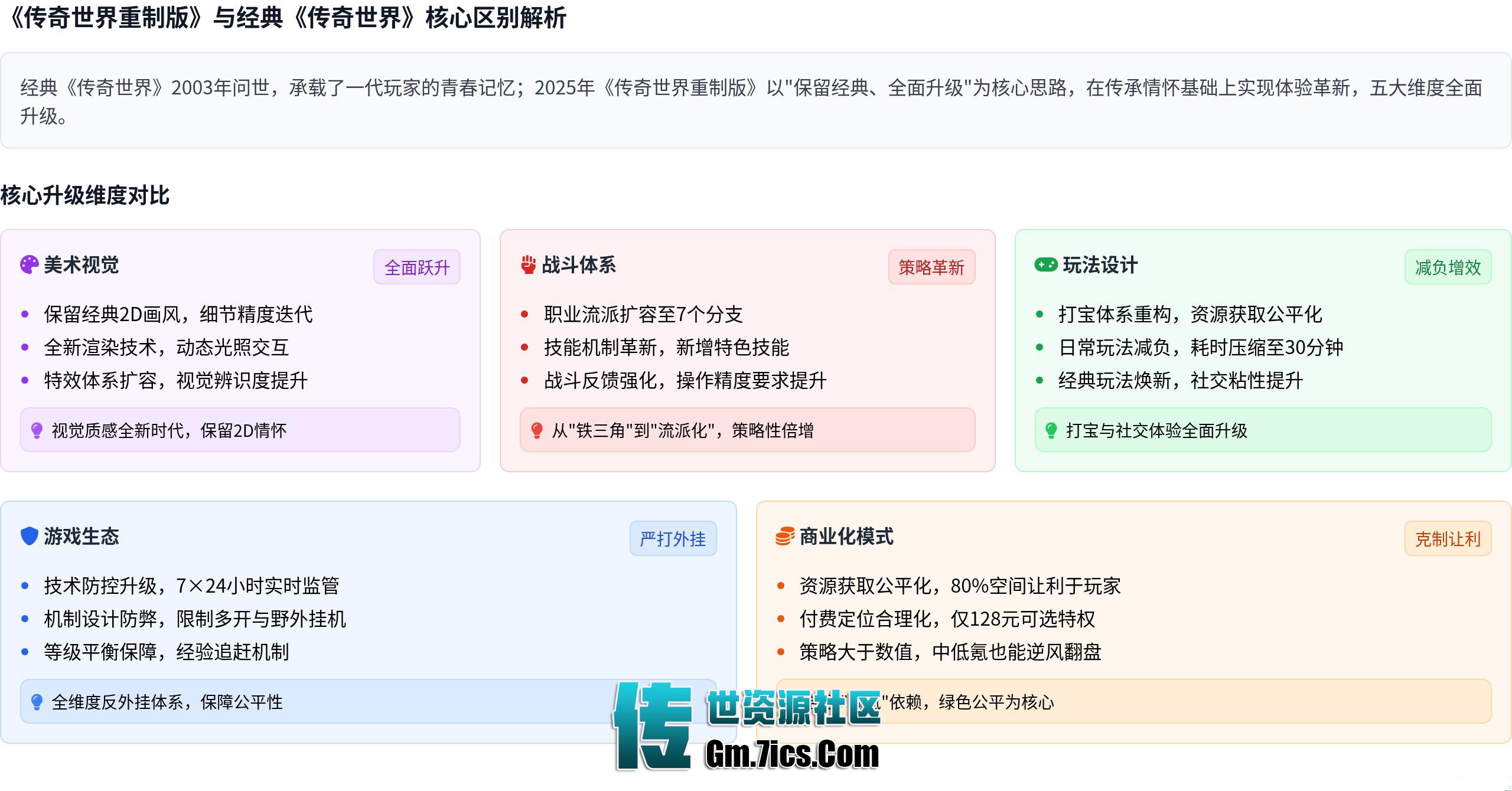
Task: Click the bullet 职业流派扩容至7个分支
Action: (643, 314)
